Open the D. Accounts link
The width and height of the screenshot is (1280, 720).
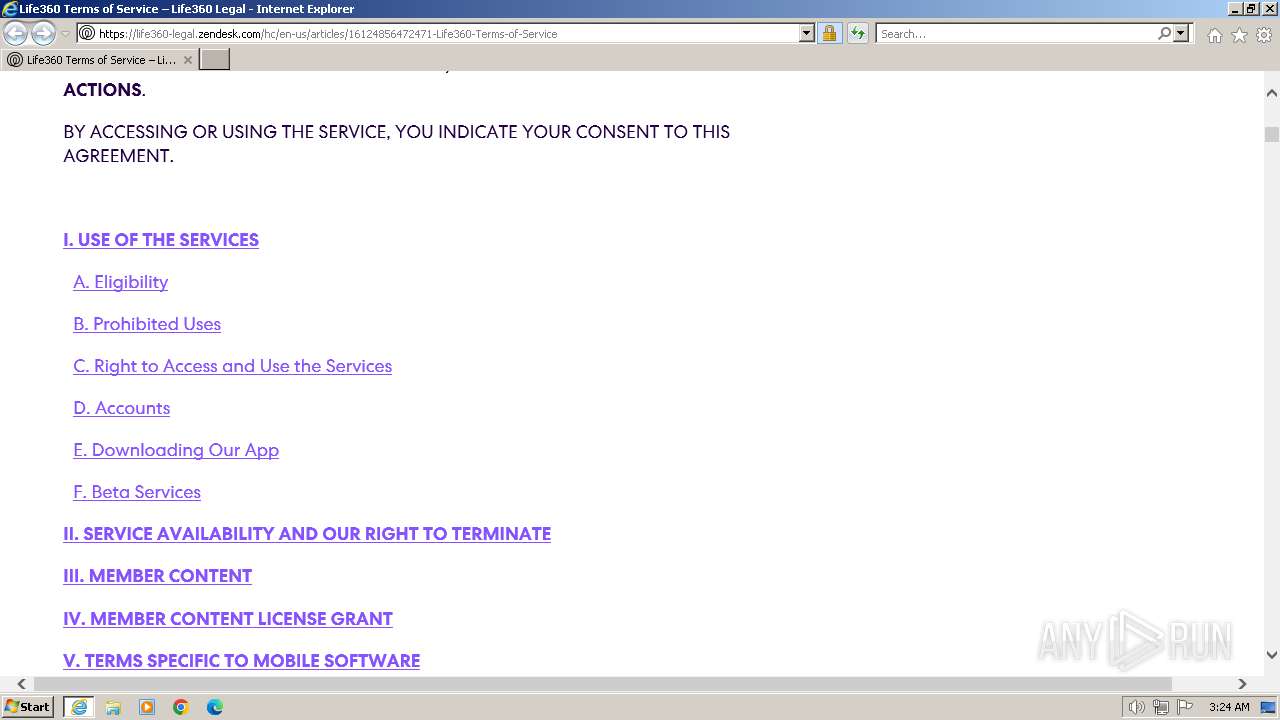click(x=121, y=408)
